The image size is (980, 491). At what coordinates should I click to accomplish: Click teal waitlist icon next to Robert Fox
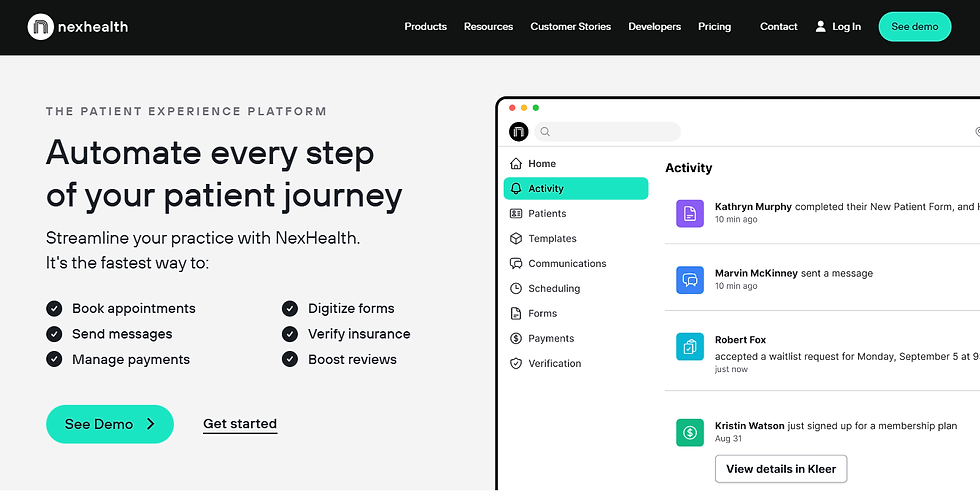(690, 347)
